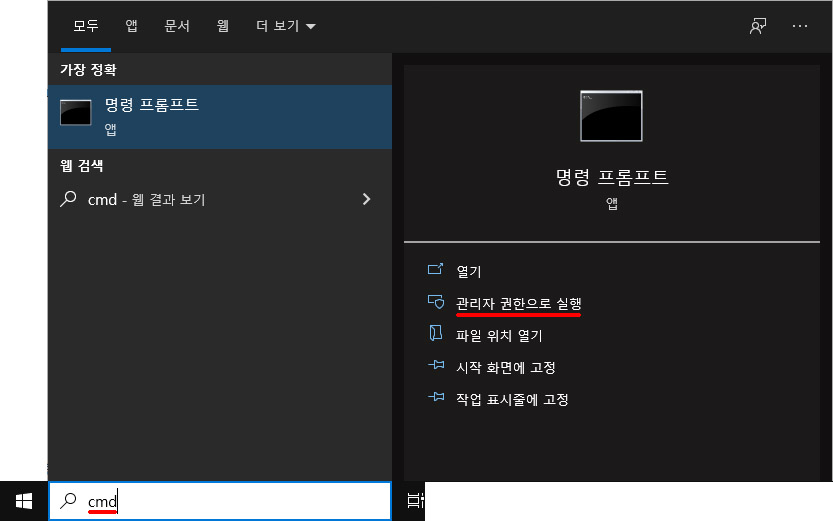Open Task View from the taskbar
833x521 pixels.
click(415, 500)
